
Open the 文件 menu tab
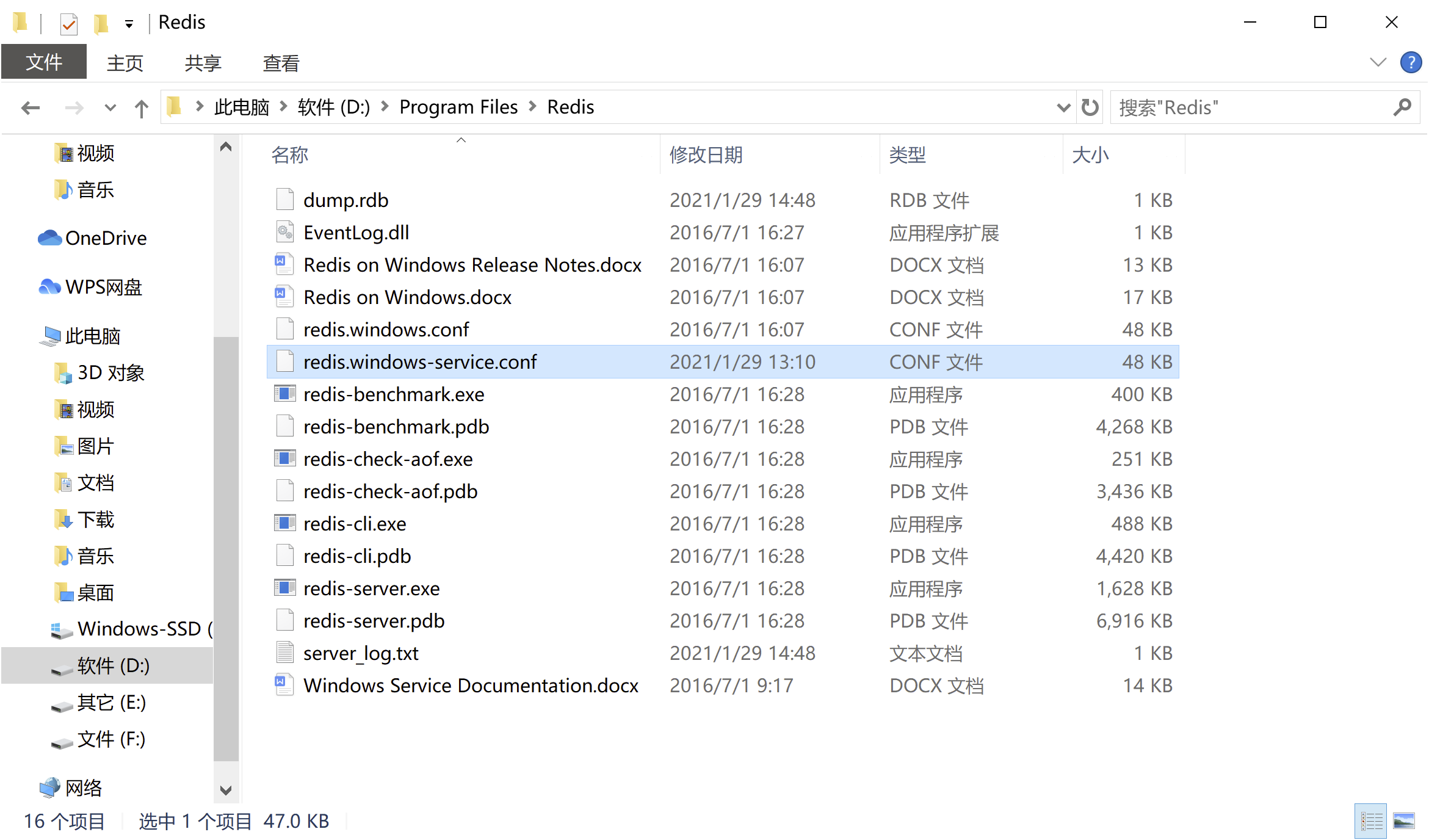[44, 62]
